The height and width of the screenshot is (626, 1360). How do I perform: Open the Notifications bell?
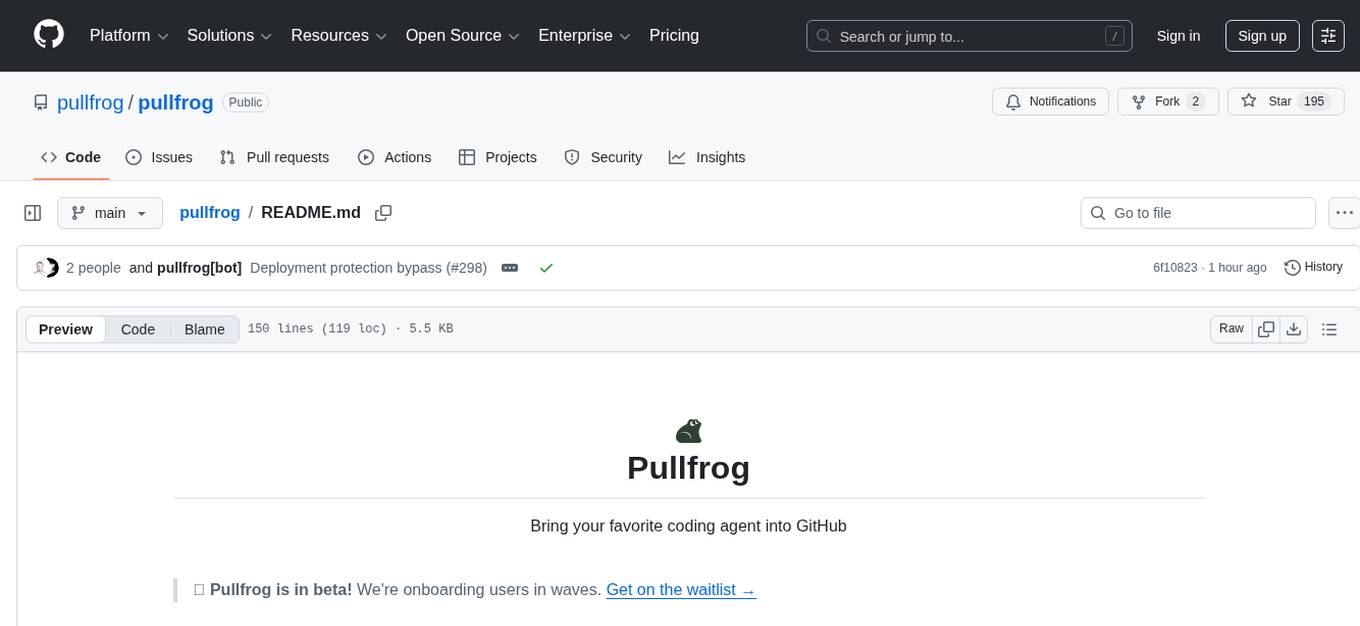coord(1050,101)
